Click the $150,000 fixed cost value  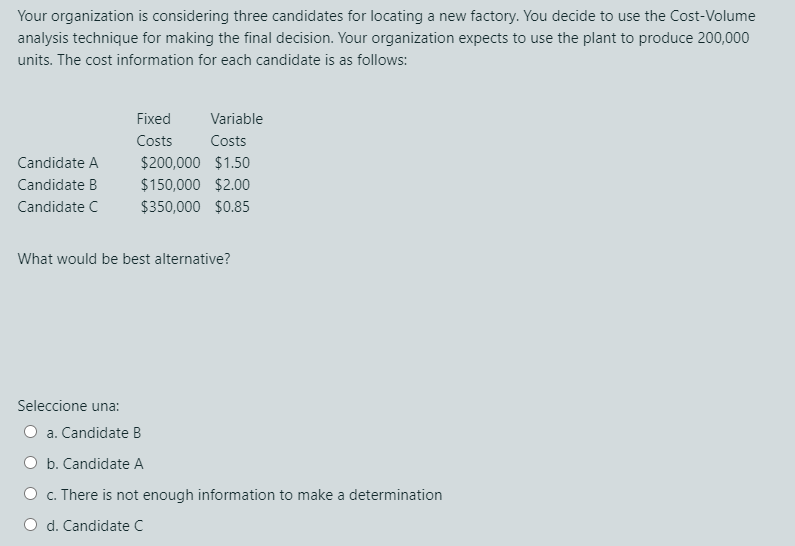[170, 185]
